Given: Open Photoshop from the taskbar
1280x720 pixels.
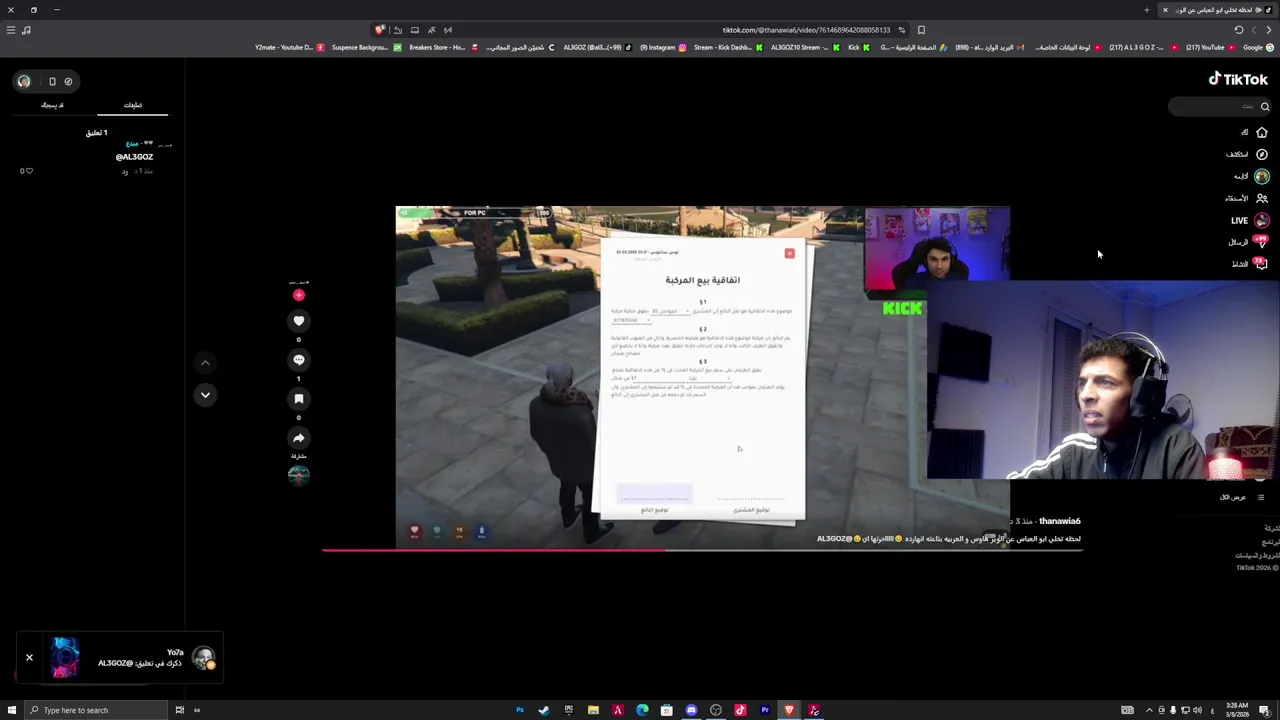Looking at the screenshot, I should (520, 710).
